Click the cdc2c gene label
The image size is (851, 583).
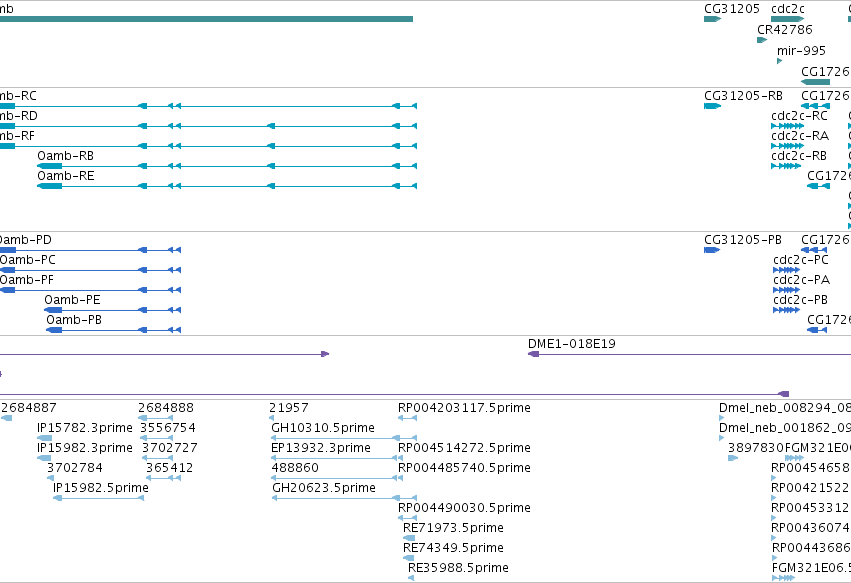click(x=788, y=9)
